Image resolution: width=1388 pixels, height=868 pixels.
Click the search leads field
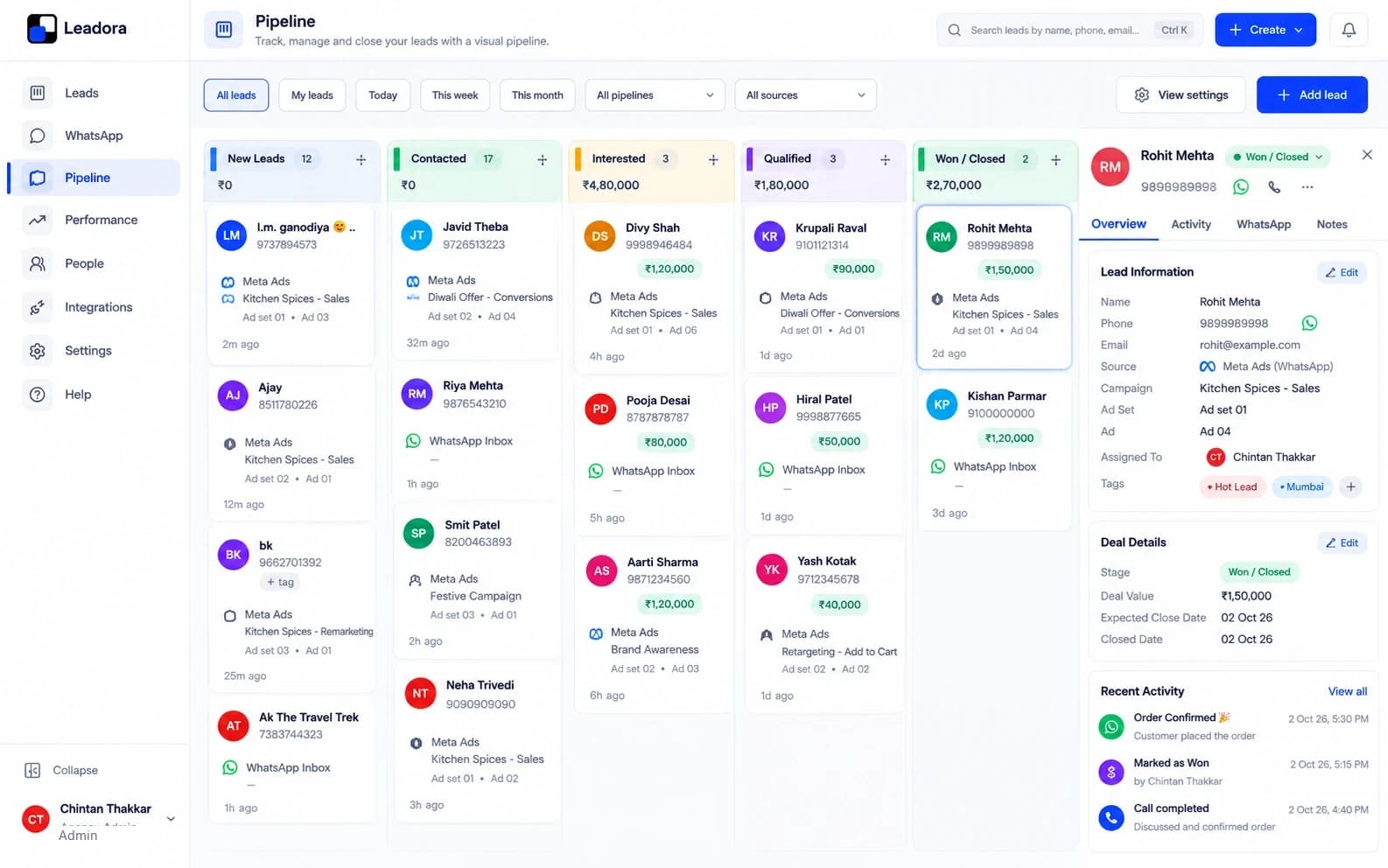click(1069, 30)
